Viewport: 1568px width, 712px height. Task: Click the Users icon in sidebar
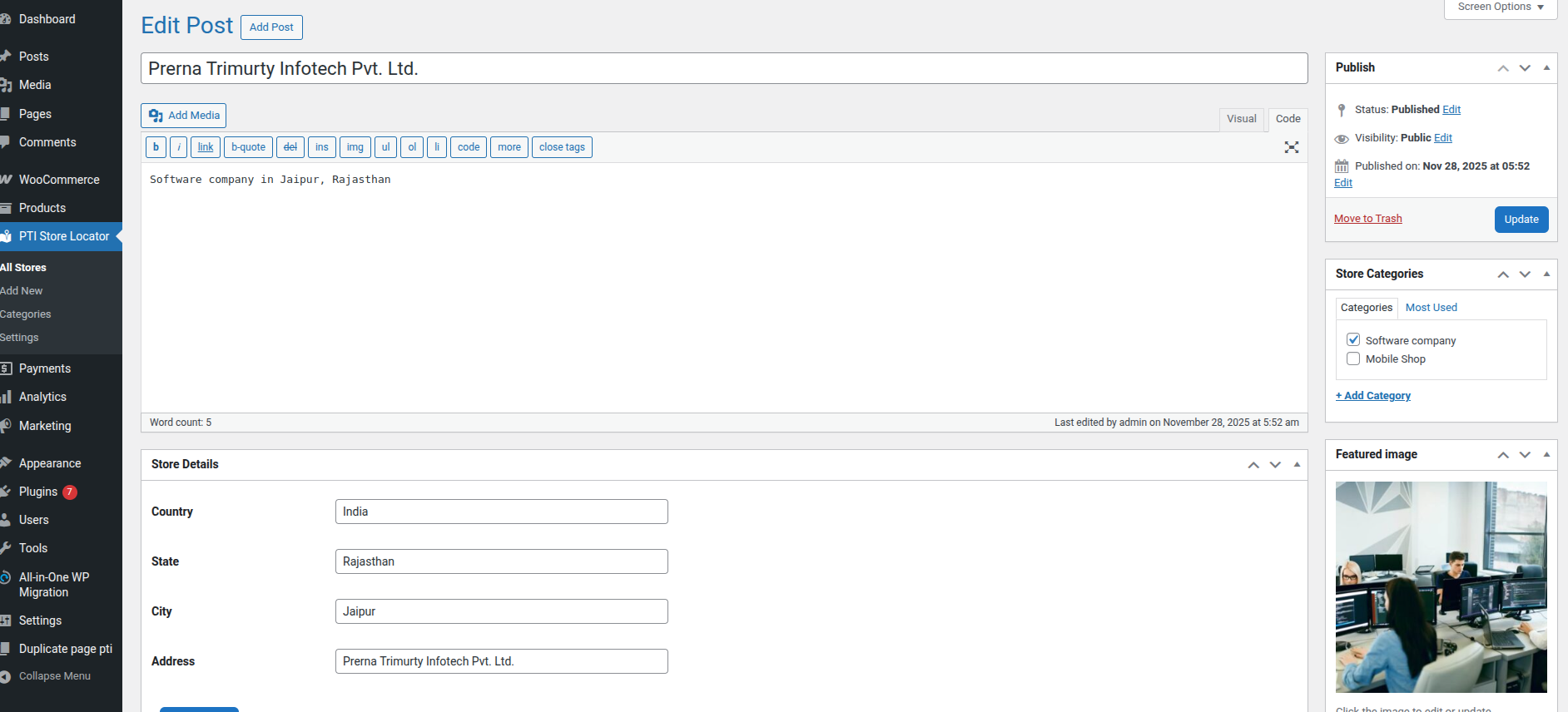pos(5,520)
